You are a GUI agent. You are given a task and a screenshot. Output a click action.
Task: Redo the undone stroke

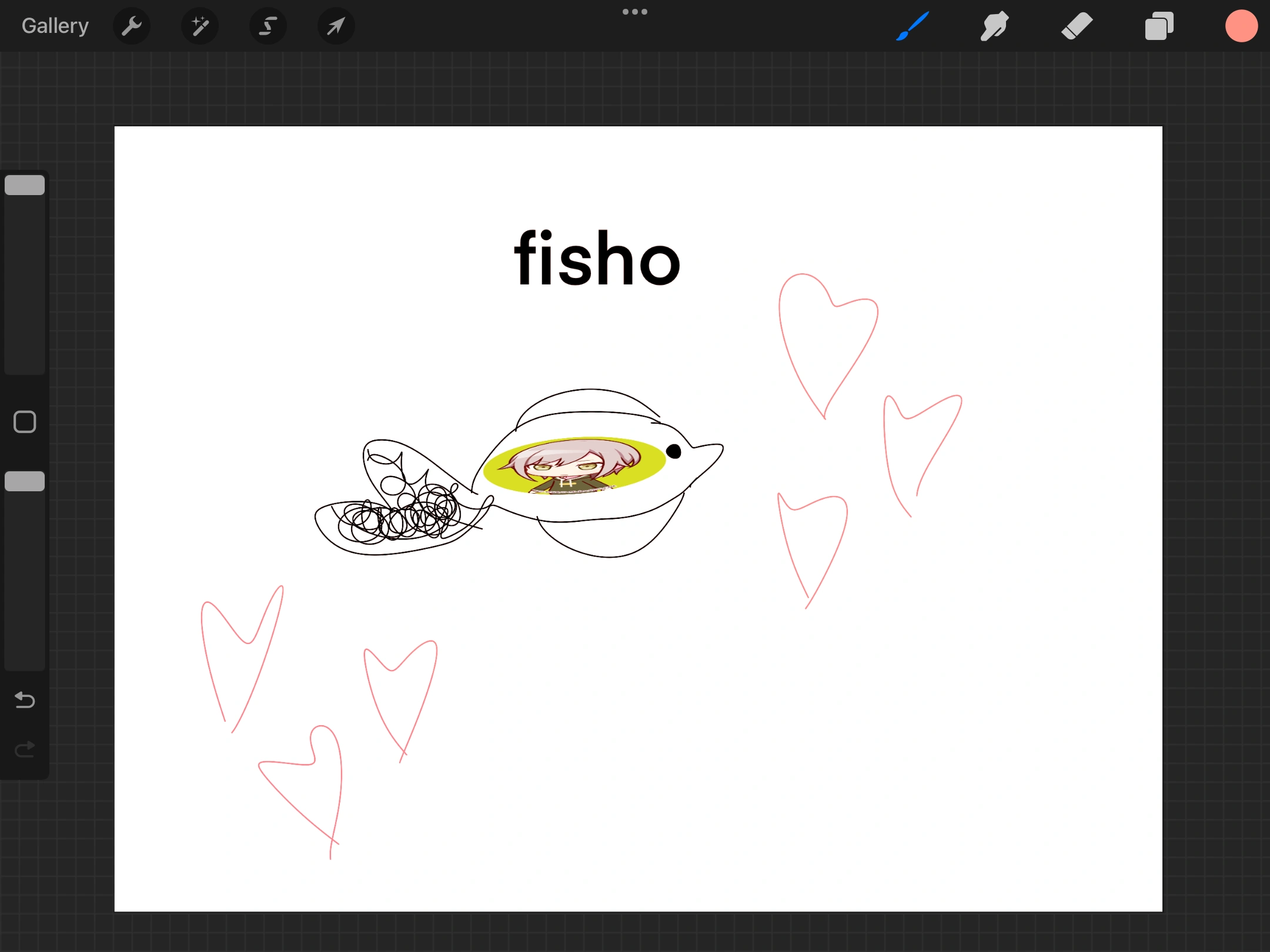pyautogui.click(x=24, y=749)
